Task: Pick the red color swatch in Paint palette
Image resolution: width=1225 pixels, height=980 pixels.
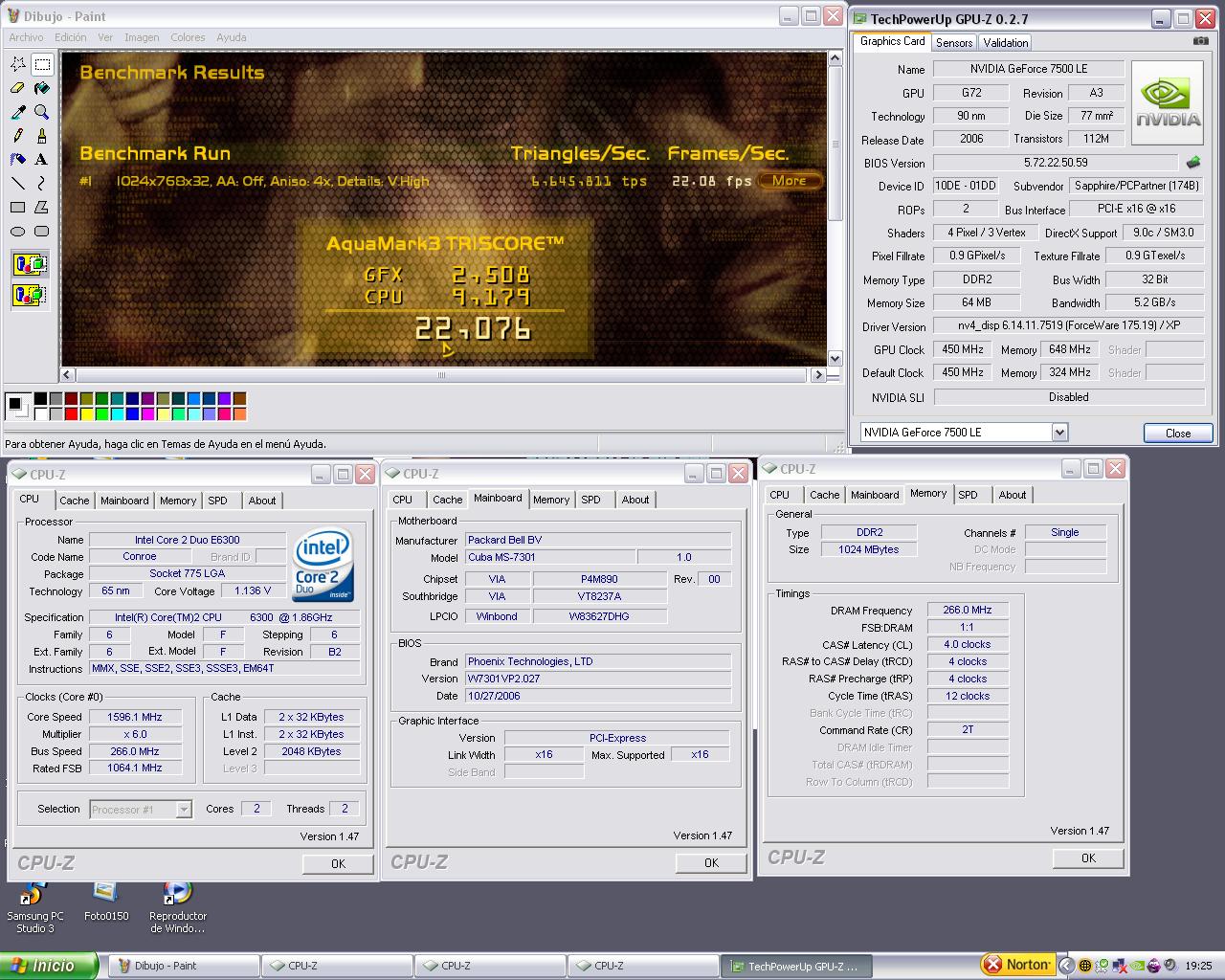Action: [72, 414]
